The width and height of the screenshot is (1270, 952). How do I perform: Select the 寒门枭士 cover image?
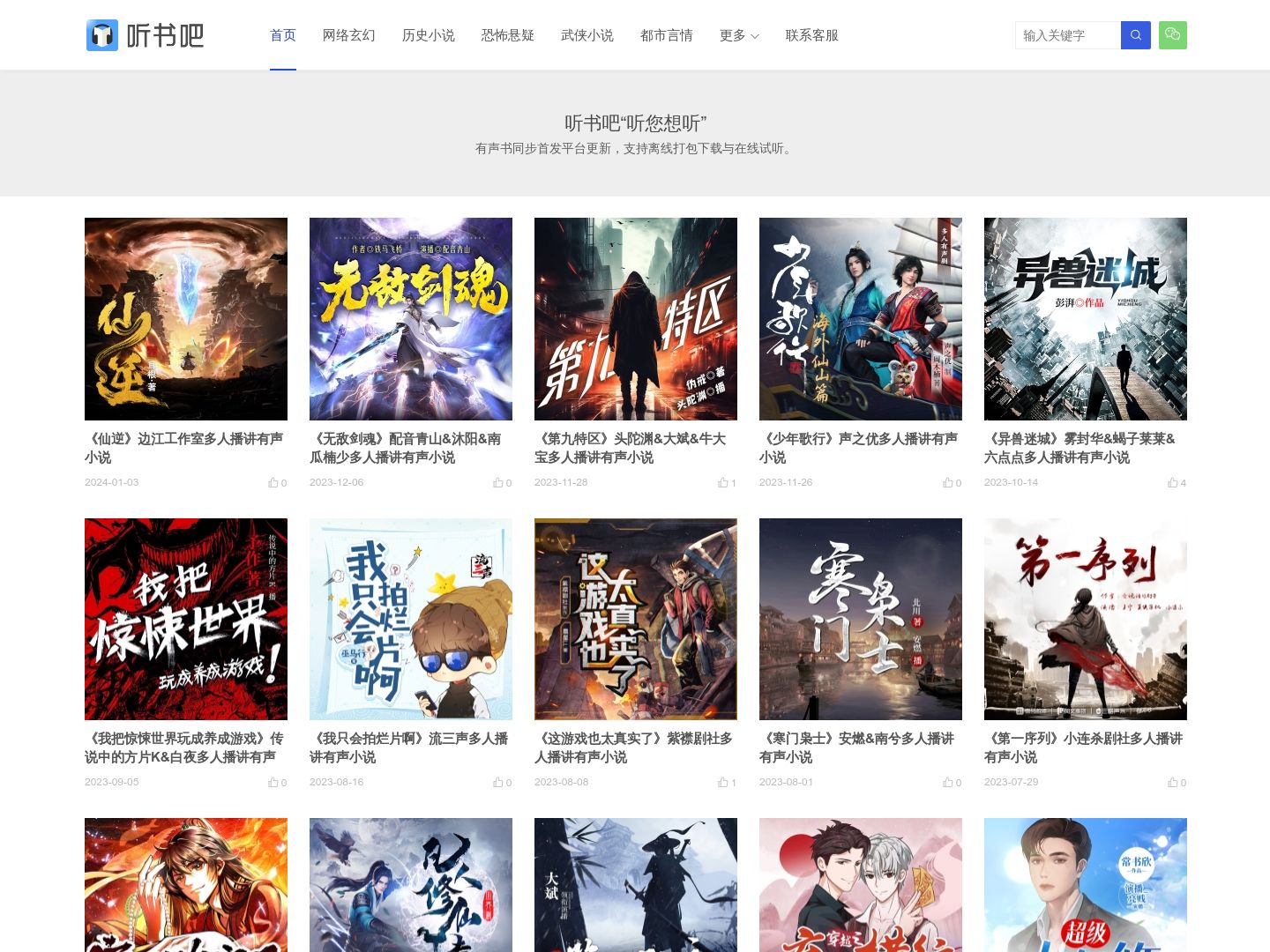click(861, 619)
